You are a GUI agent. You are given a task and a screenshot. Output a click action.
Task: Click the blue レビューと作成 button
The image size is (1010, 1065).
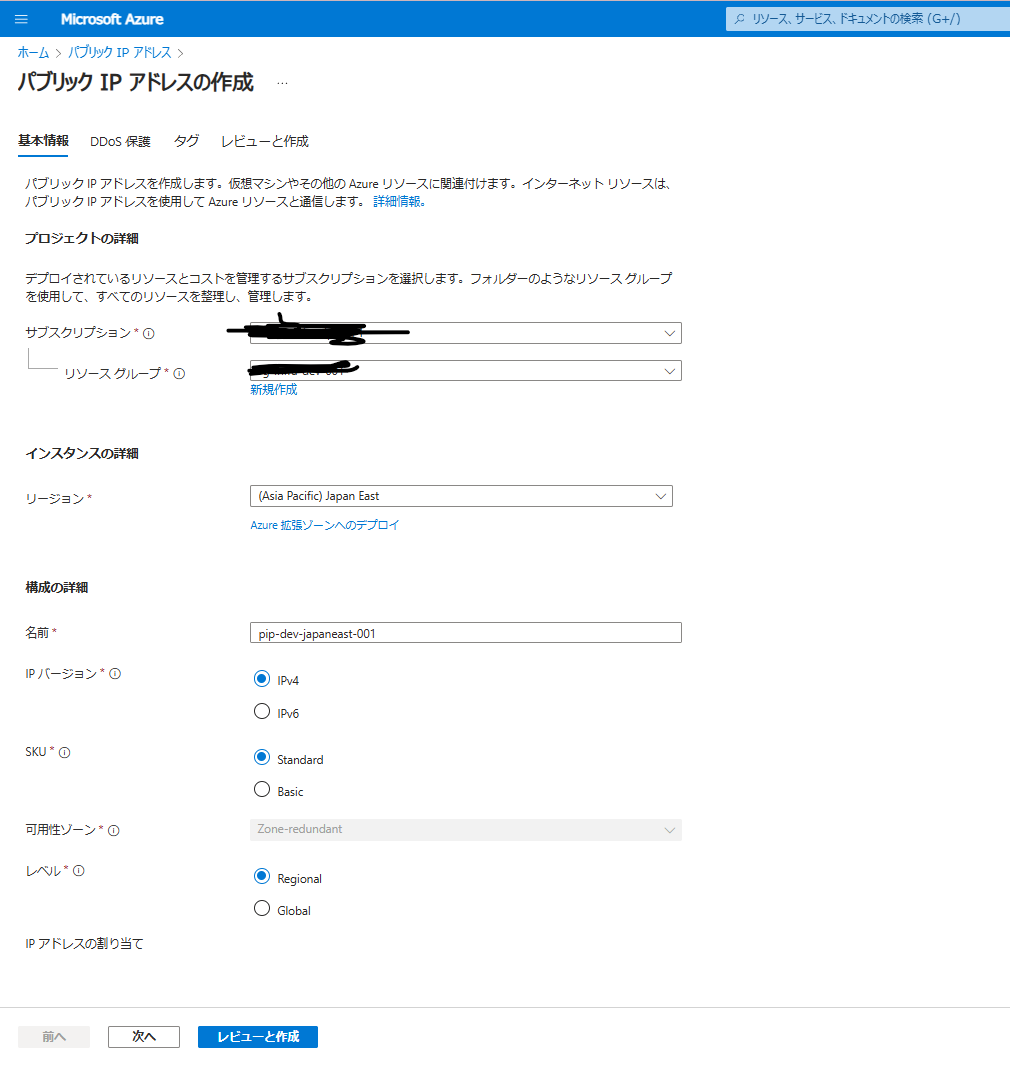coord(258,1036)
